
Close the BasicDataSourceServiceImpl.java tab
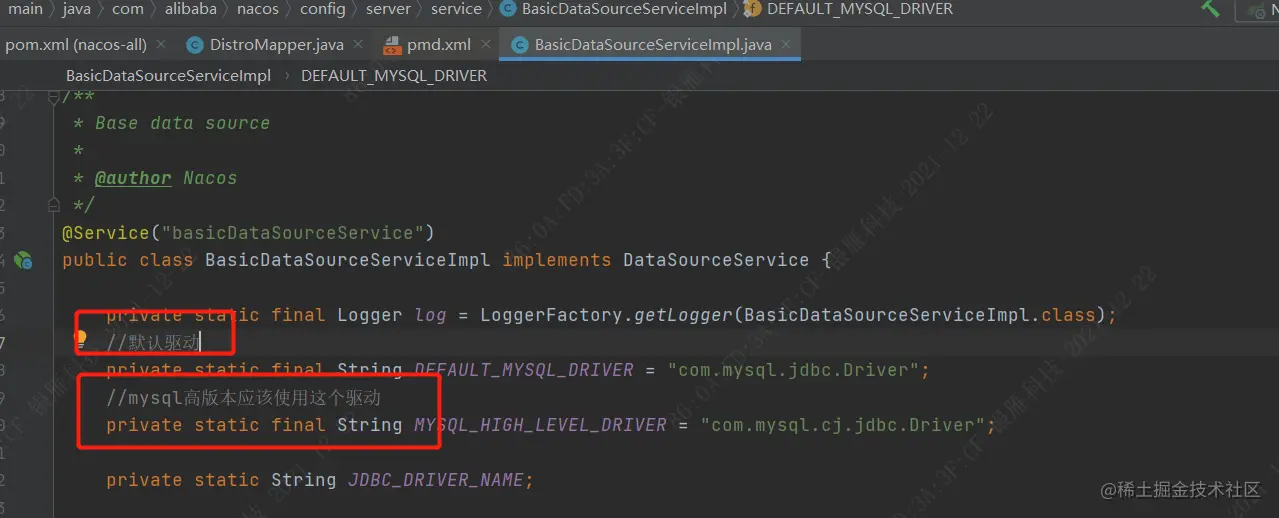coord(786,45)
